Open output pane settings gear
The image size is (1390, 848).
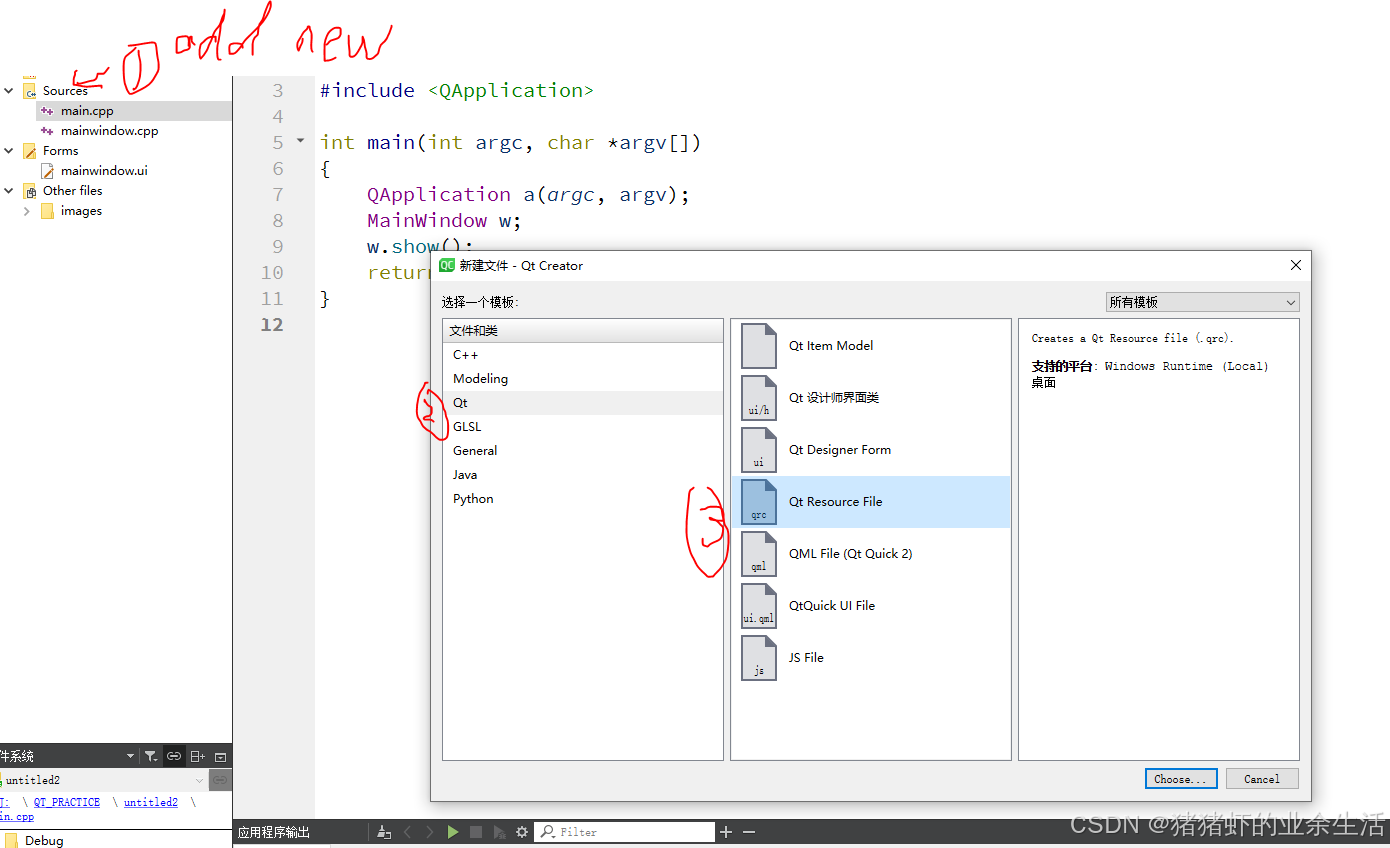point(521,832)
